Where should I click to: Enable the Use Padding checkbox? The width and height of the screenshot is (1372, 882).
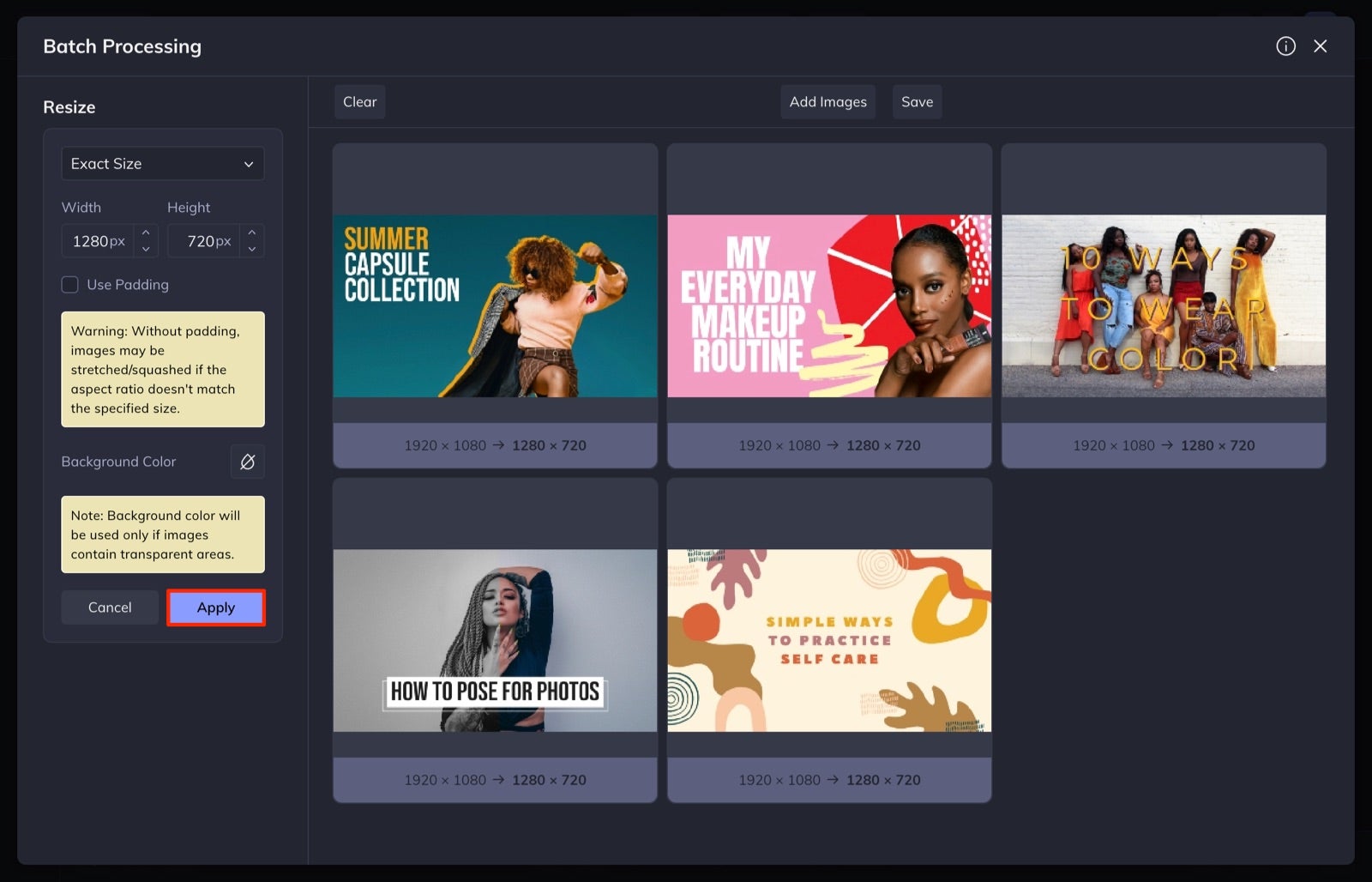[x=70, y=285]
